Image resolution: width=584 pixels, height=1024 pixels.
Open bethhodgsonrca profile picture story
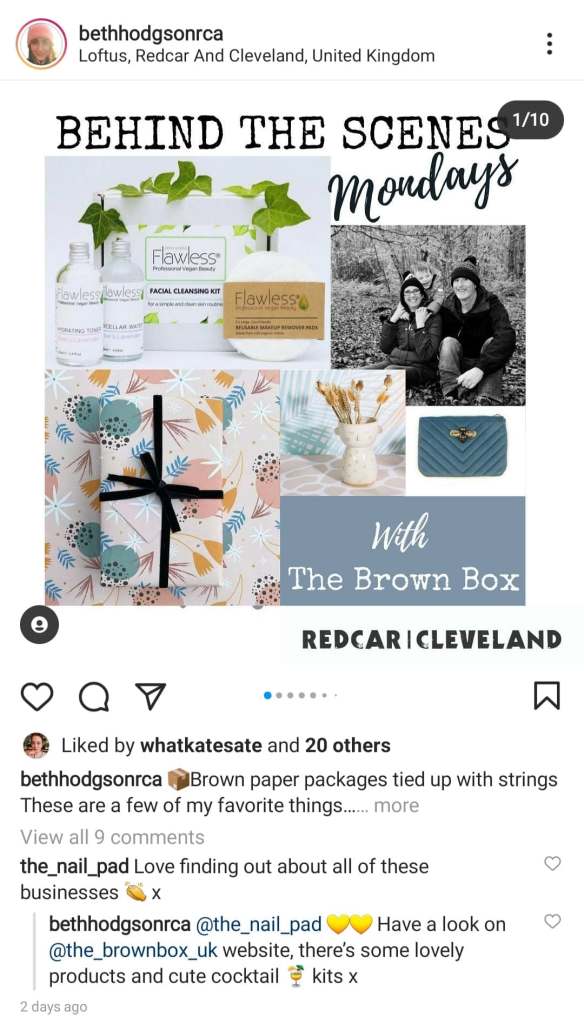(x=41, y=44)
